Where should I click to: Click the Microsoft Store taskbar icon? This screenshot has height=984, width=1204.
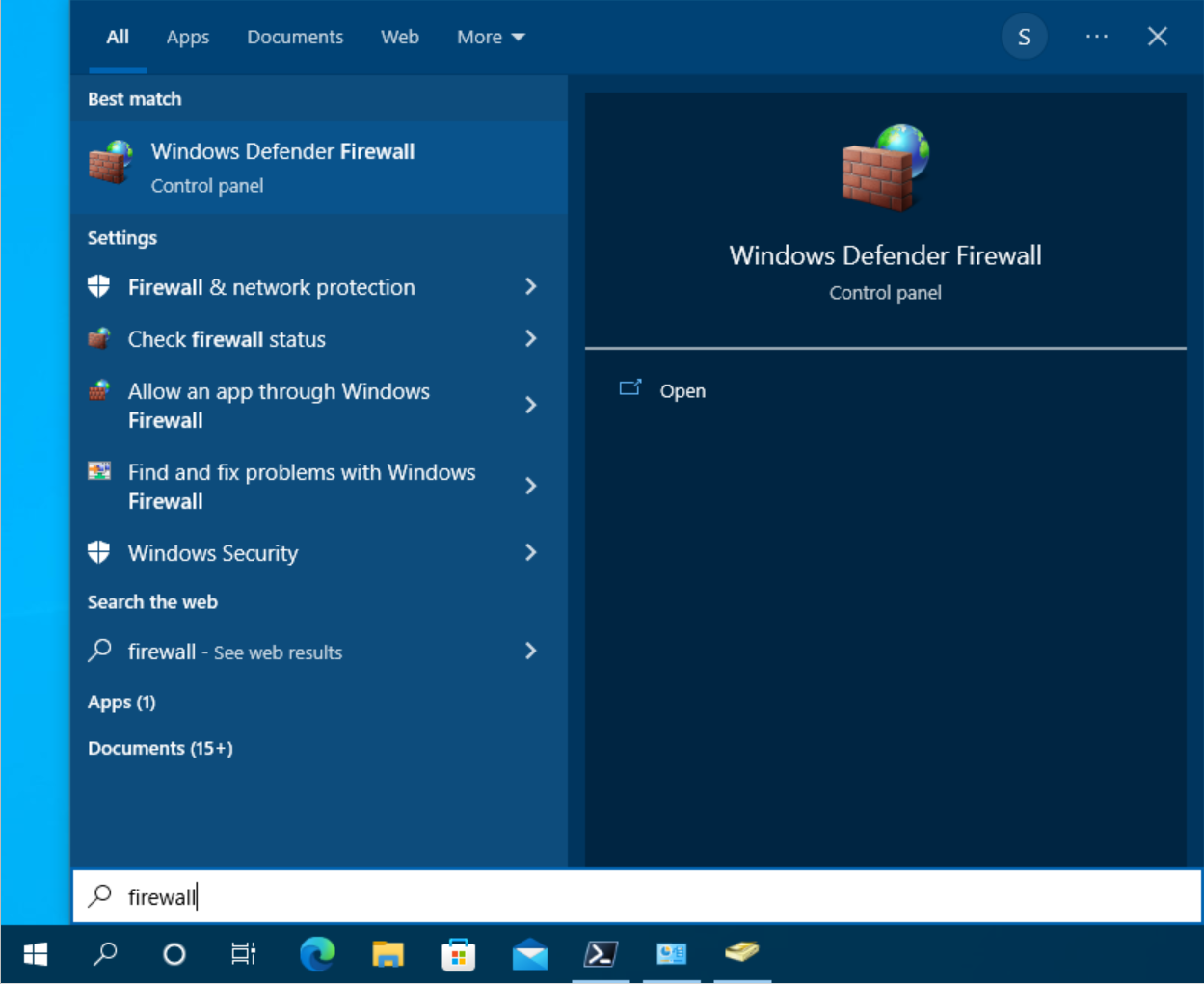tap(459, 954)
